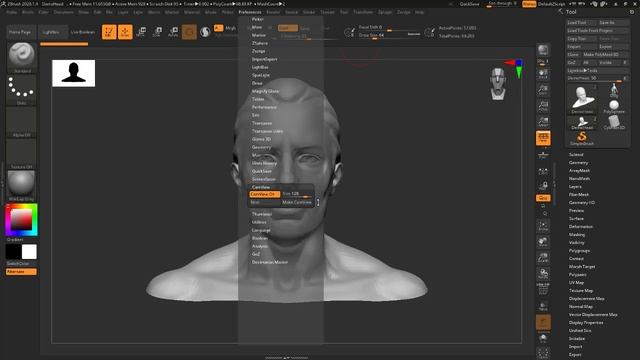The image size is (640, 360).
Task: Toggle Live Boolean
Action: tap(83, 32)
